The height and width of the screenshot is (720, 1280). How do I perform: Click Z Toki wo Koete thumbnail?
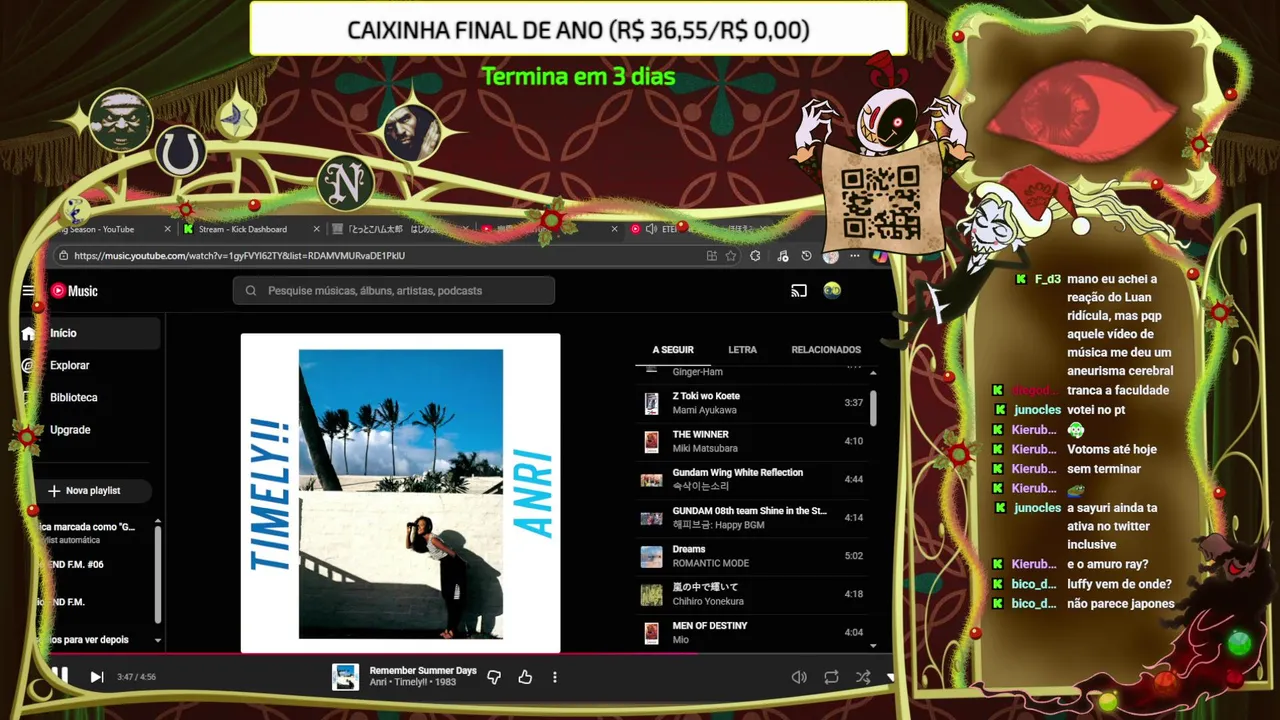pyautogui.click(x=652, y=403)
